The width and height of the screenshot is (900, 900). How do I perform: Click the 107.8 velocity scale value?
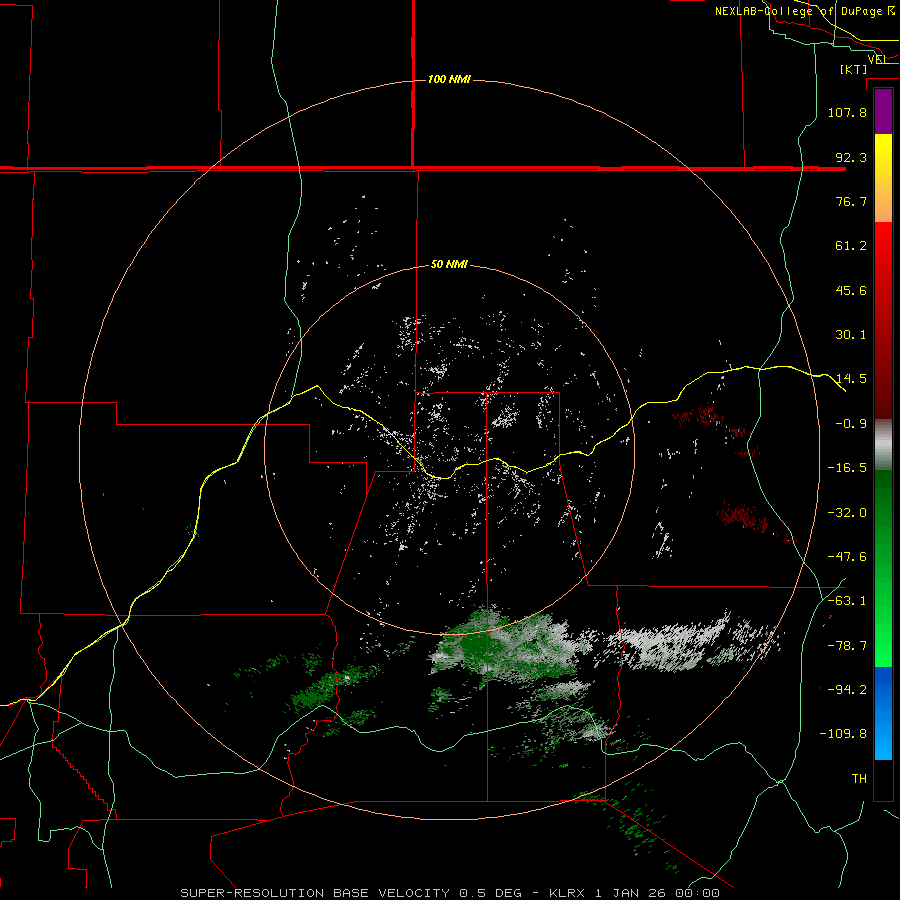847,112
